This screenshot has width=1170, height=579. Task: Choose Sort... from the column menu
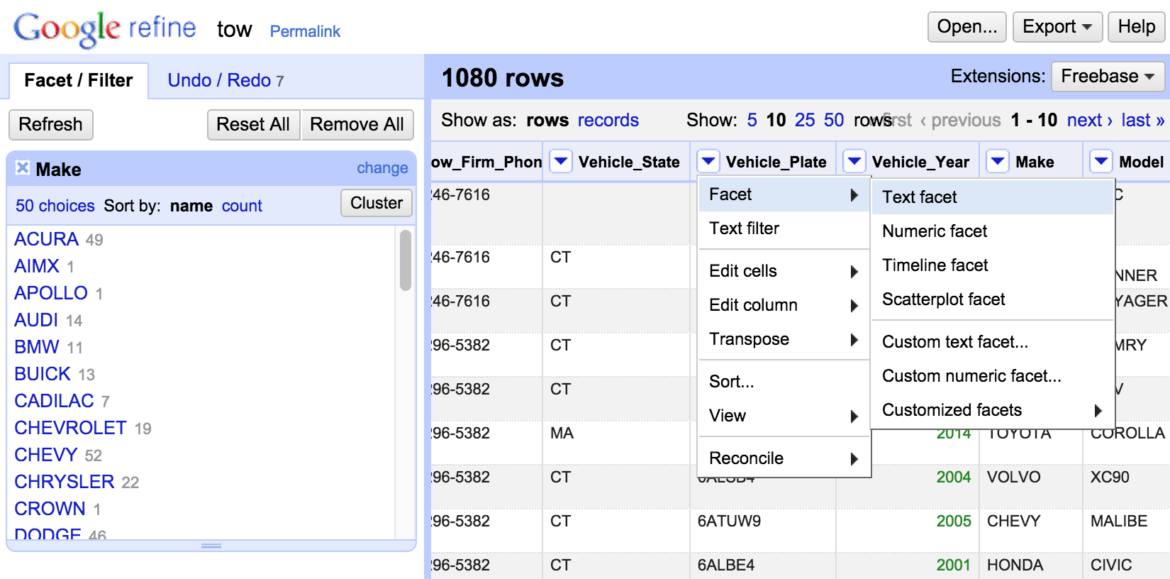coord(784,382)
